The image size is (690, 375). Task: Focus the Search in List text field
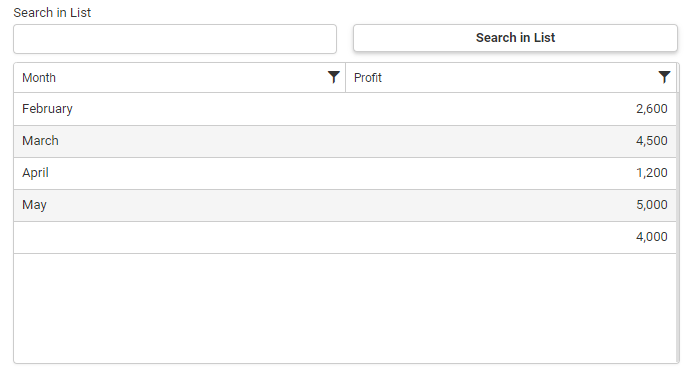(175, 39)
